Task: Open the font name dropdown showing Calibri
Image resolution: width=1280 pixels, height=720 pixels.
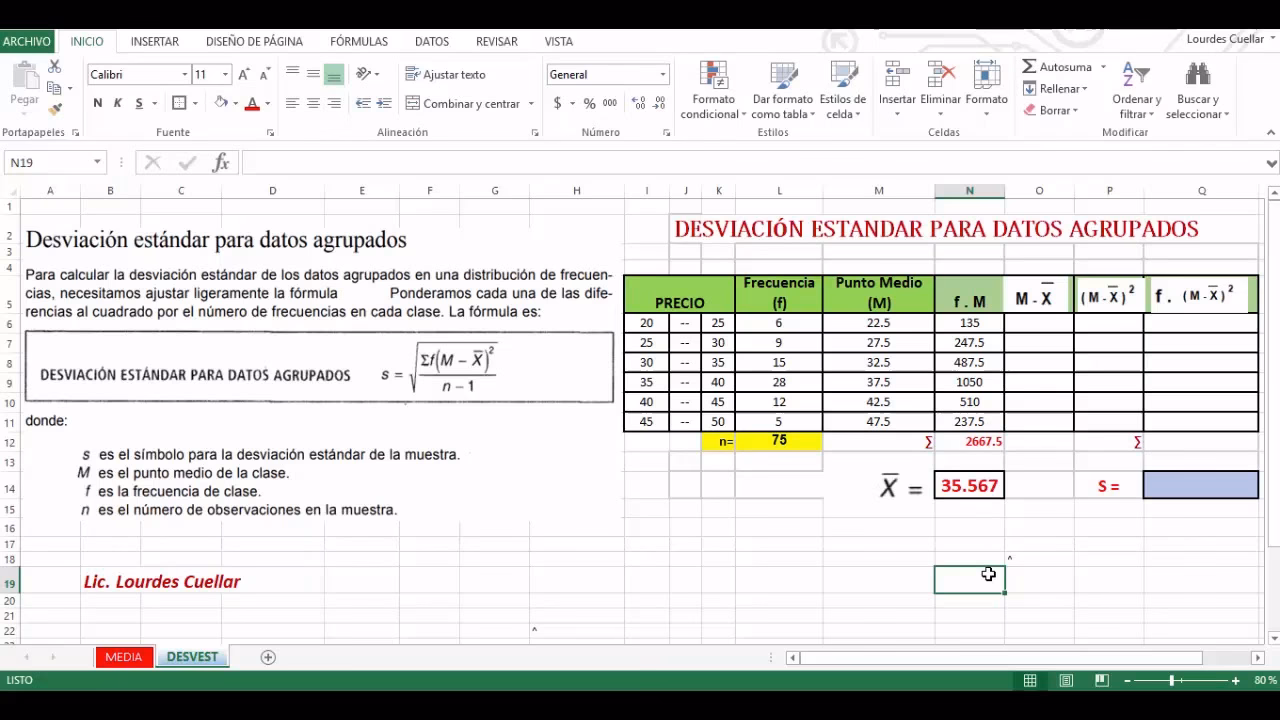Action: (x=185, y=74)
